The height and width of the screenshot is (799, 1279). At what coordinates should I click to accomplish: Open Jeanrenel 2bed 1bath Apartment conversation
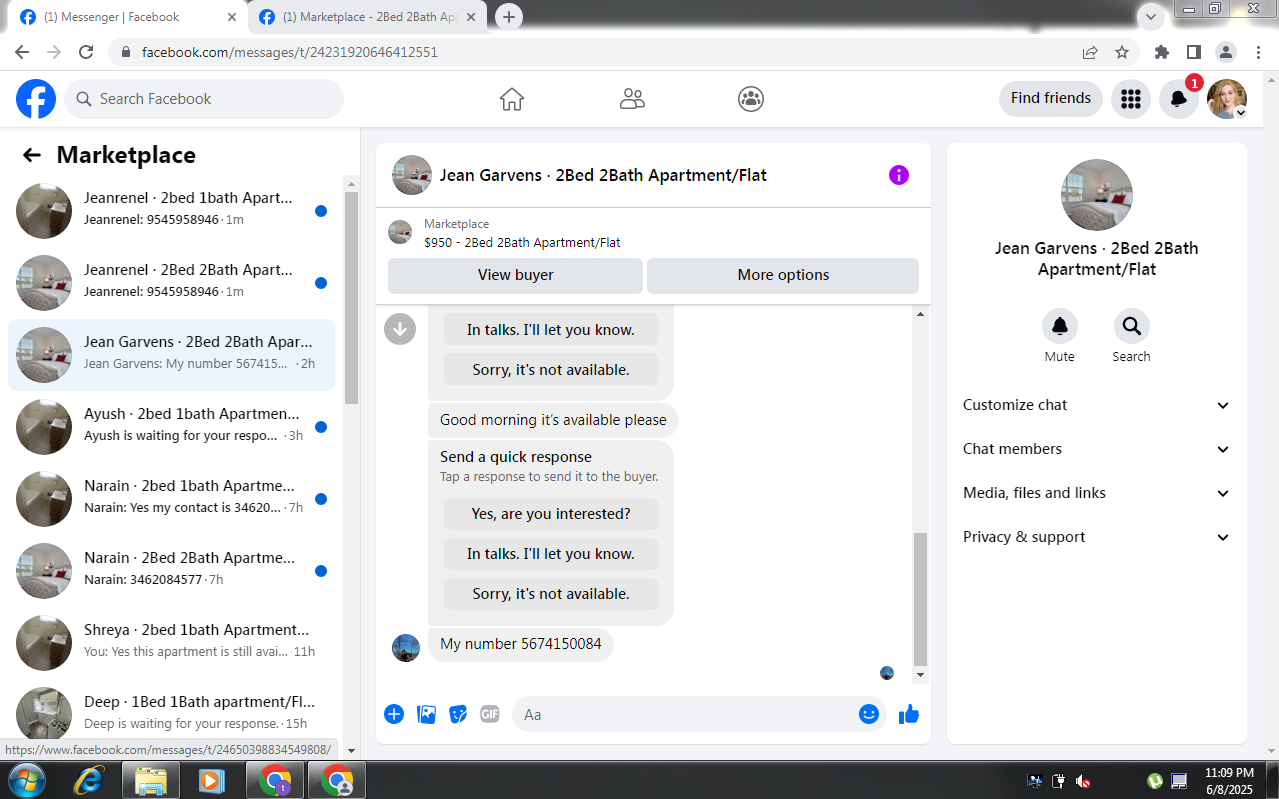click(x=171, y=211)
